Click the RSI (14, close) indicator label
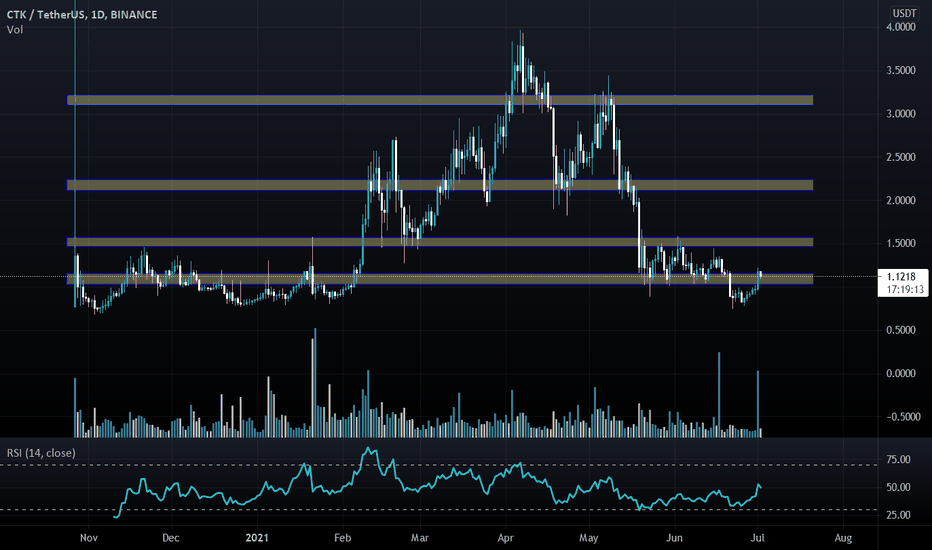This screenshot has height=550, width=932. (x=41, y=453)
